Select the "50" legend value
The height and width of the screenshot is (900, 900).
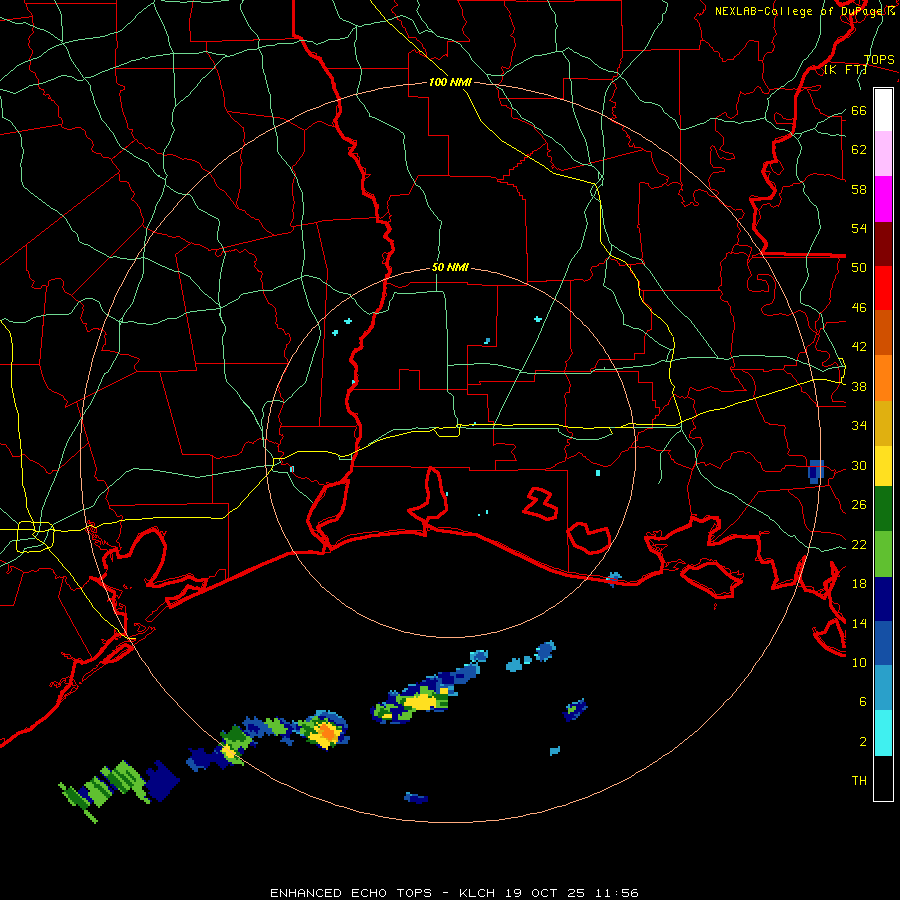(859, 267)
